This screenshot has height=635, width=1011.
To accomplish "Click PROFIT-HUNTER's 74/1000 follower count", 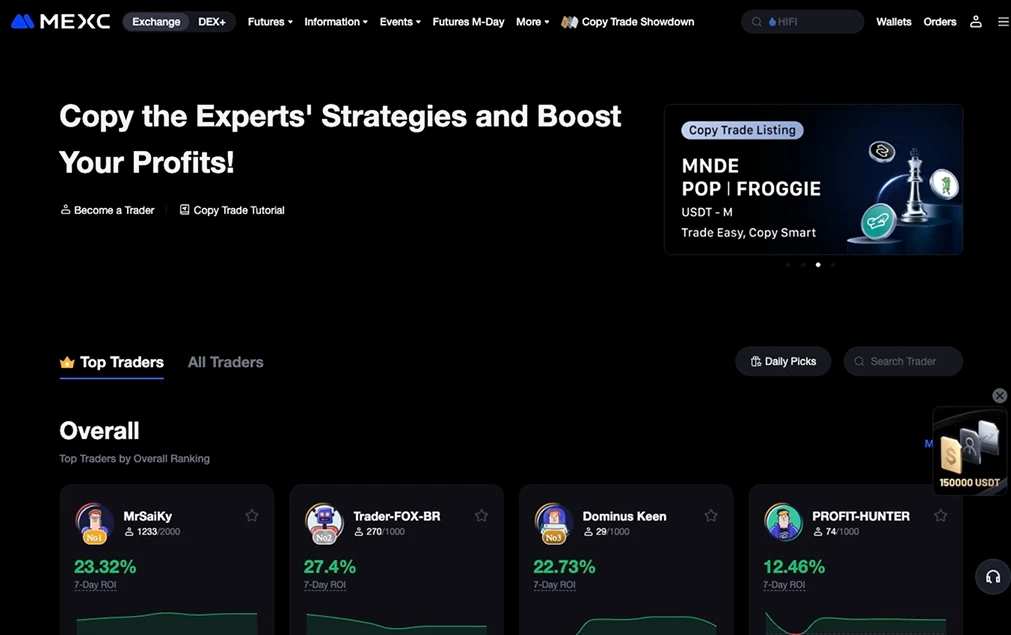I will (836, 532).
